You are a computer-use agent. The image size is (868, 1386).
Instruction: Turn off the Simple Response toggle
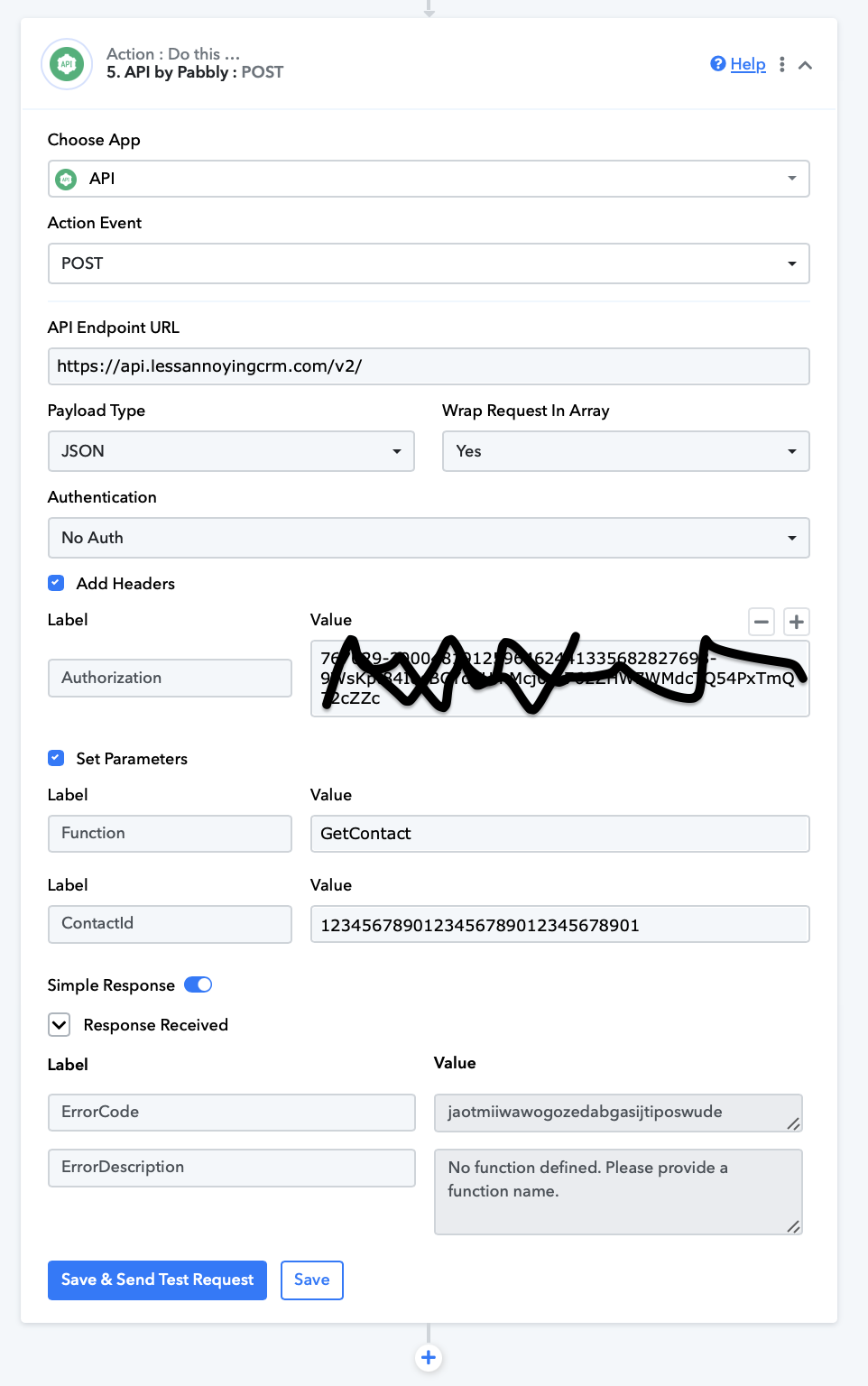[199, 984]
